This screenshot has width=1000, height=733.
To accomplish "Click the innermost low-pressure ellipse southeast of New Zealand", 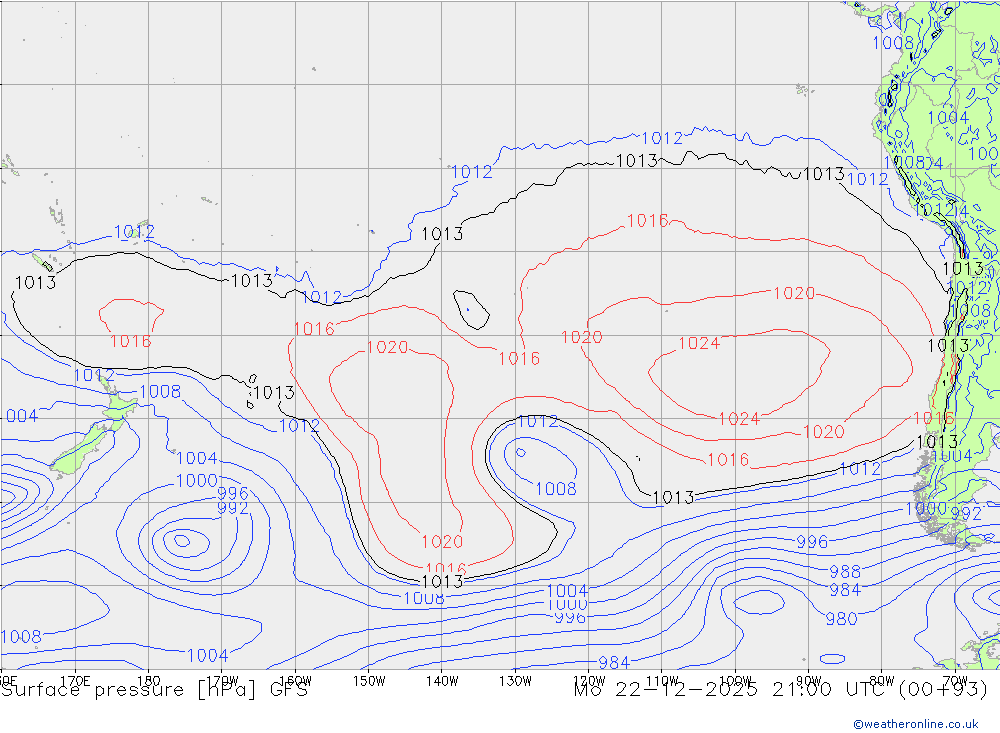I will (182, 541).
